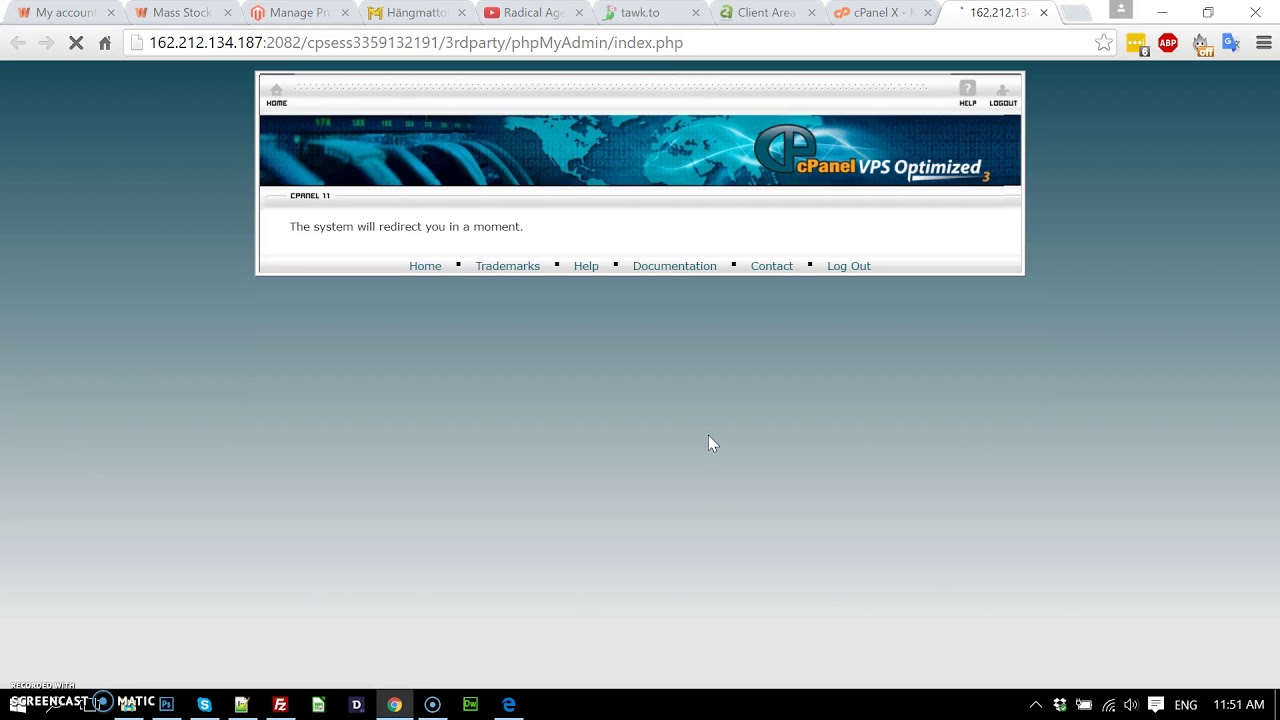This screenshot has width=1280, height=720.
Task: Open Skype from the taskbar
Action: pyautogui.click(x=204, y=704)
